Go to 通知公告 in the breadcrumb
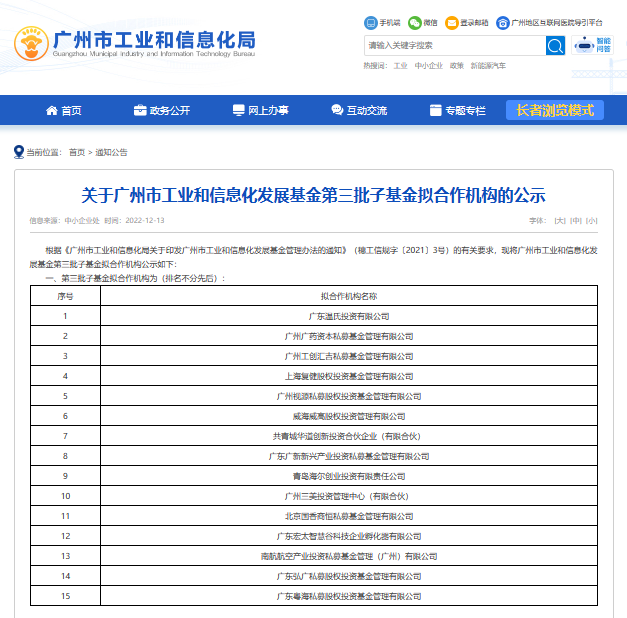 pos(111,152)
